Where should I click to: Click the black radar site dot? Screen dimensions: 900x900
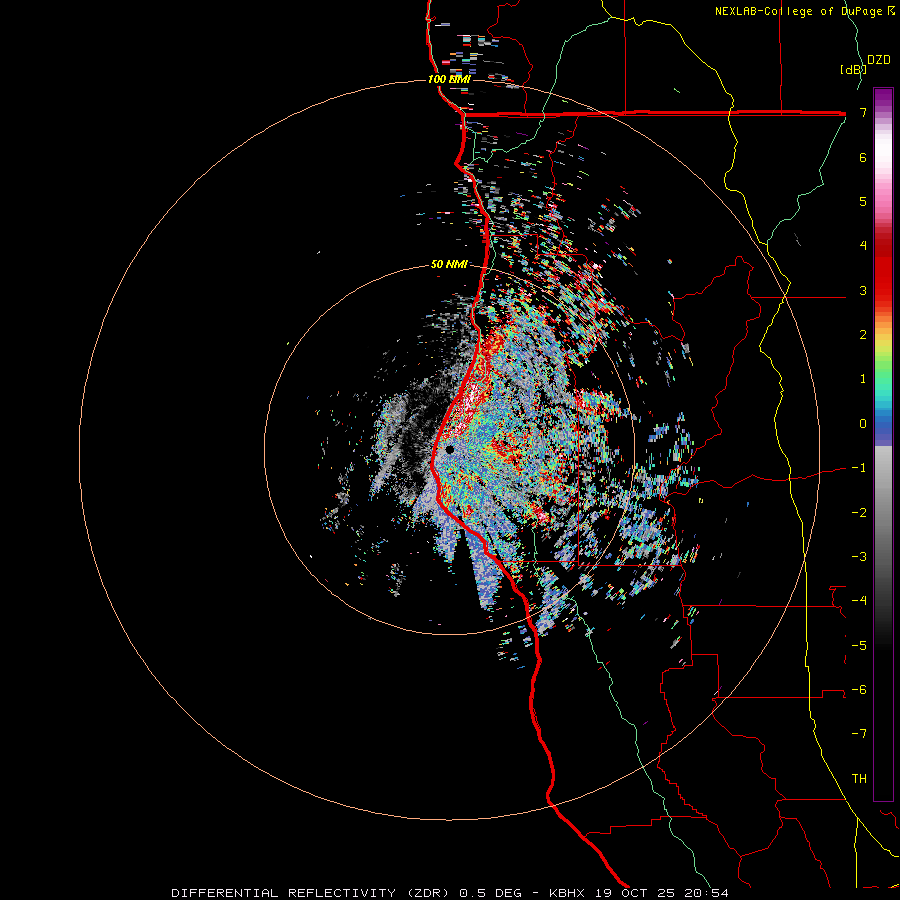pyautogui.click(x=449, y=449)
